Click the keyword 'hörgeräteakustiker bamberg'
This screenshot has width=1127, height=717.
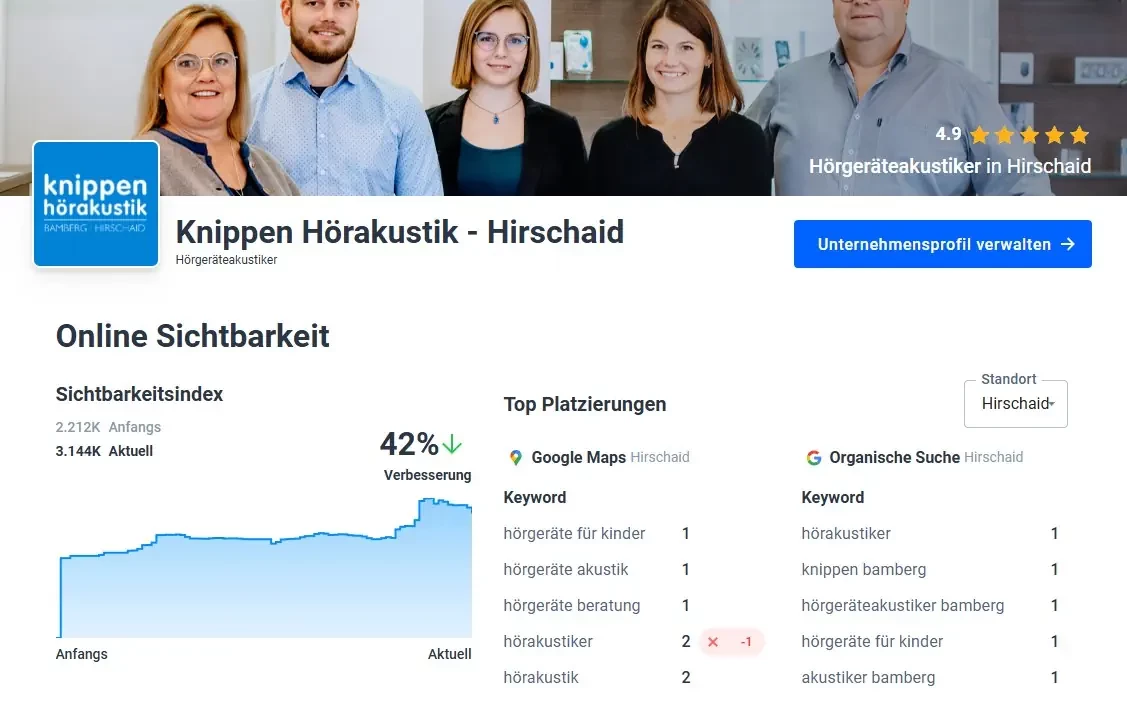pyautogui.click(x=903, y=606)
